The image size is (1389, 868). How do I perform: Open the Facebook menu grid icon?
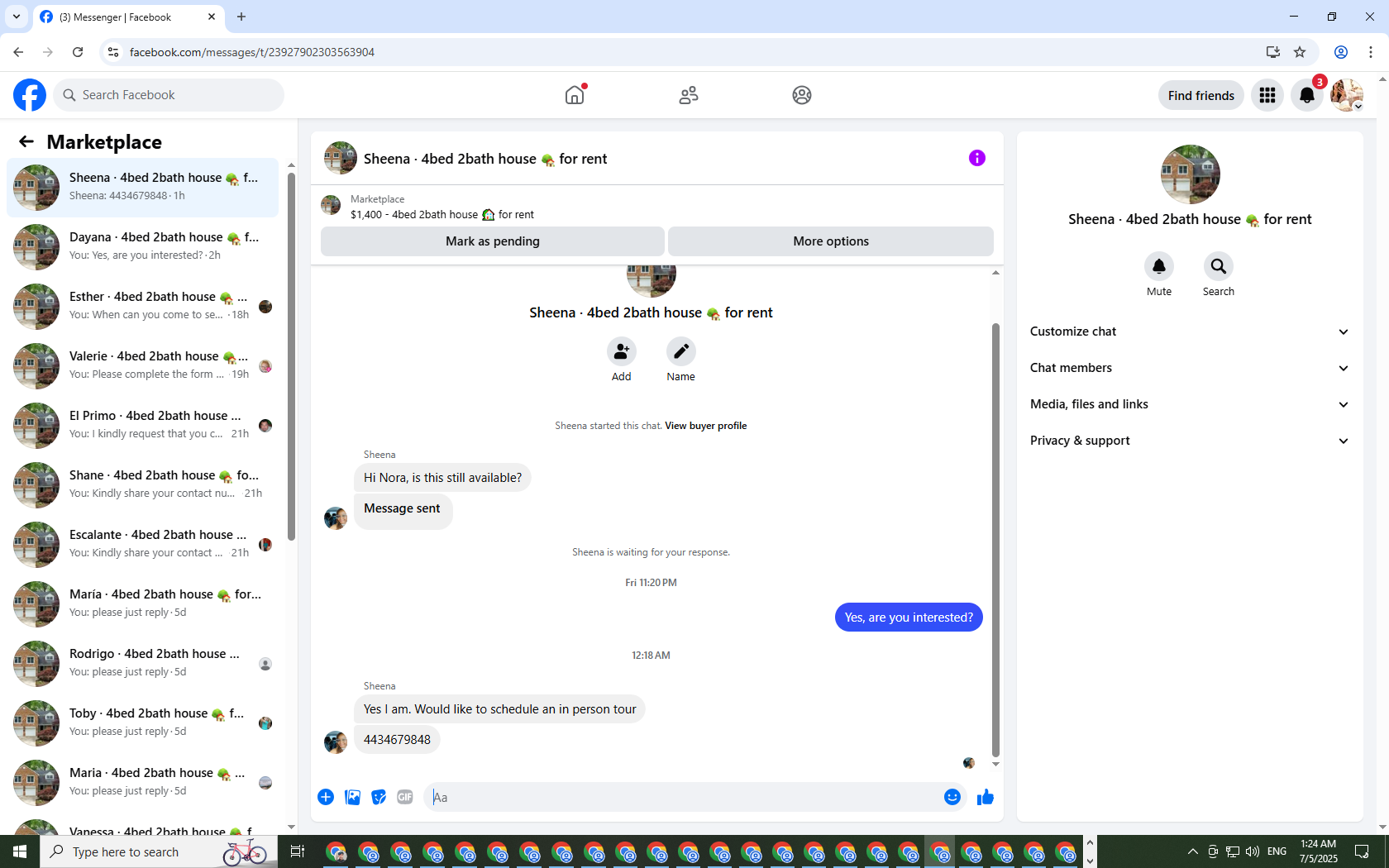coord(1267,95)
